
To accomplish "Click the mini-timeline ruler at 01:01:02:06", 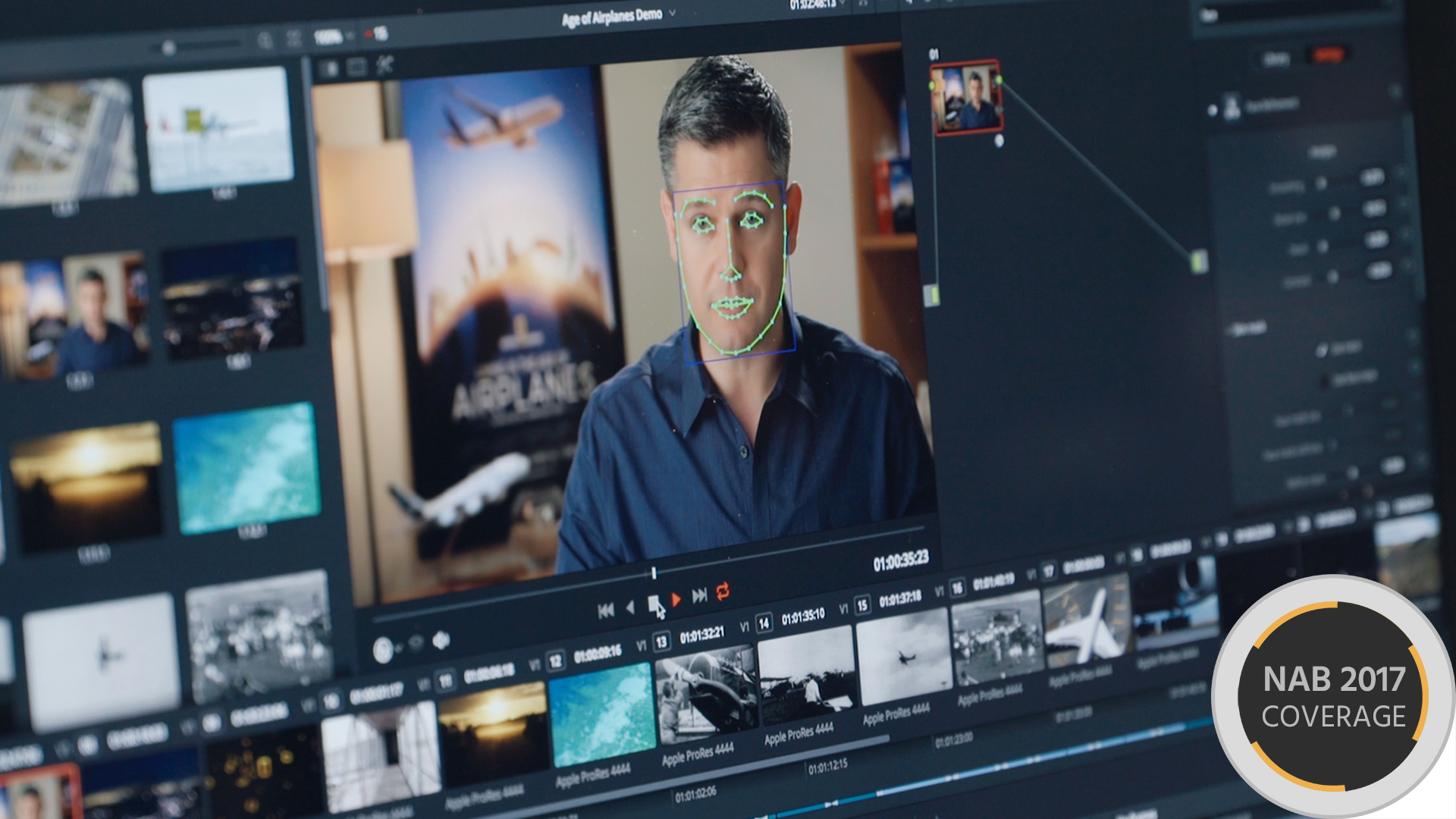I will [x=695, y=794].
